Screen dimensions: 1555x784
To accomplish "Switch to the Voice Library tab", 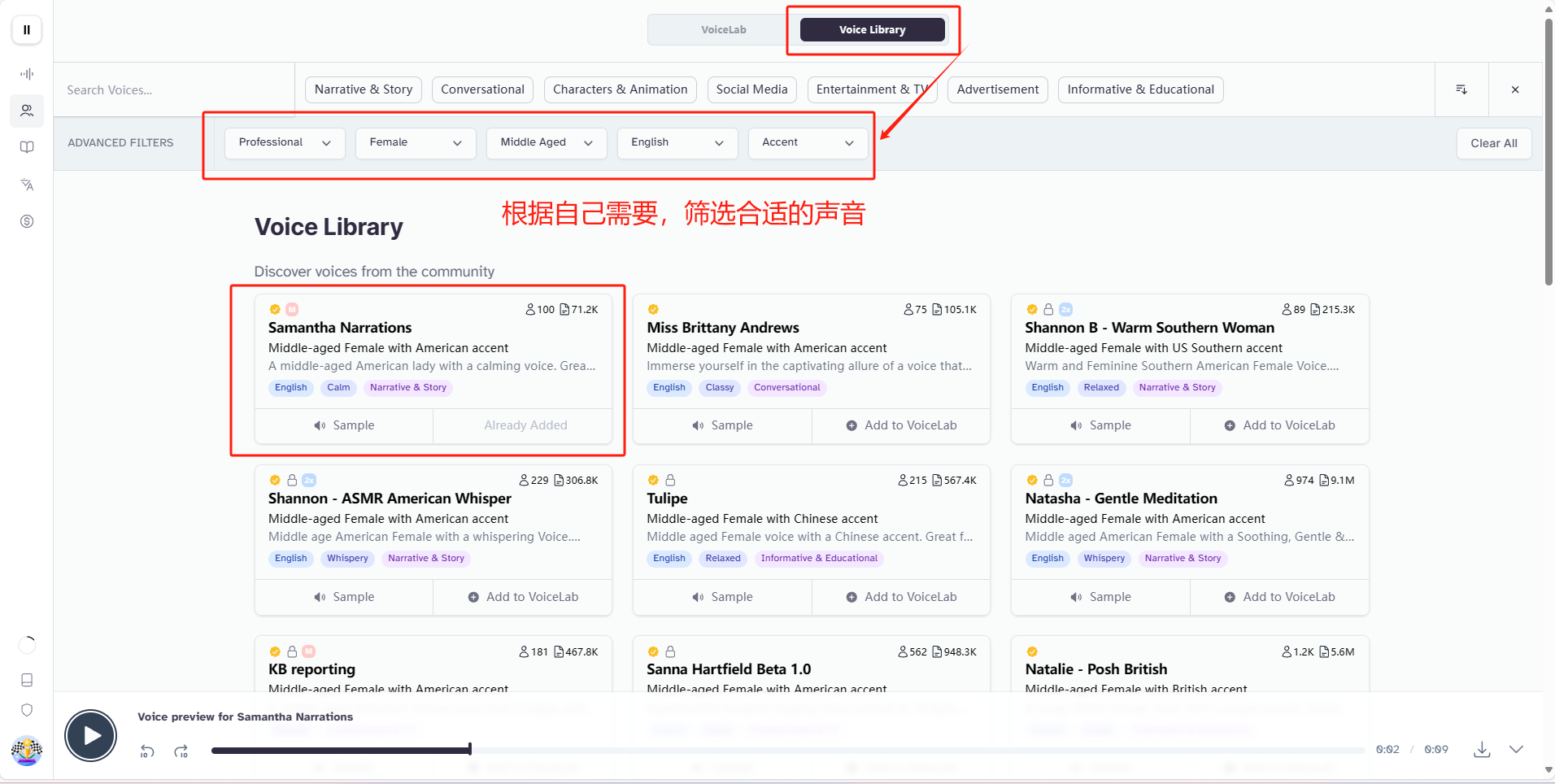I will [x=872, y=30].
